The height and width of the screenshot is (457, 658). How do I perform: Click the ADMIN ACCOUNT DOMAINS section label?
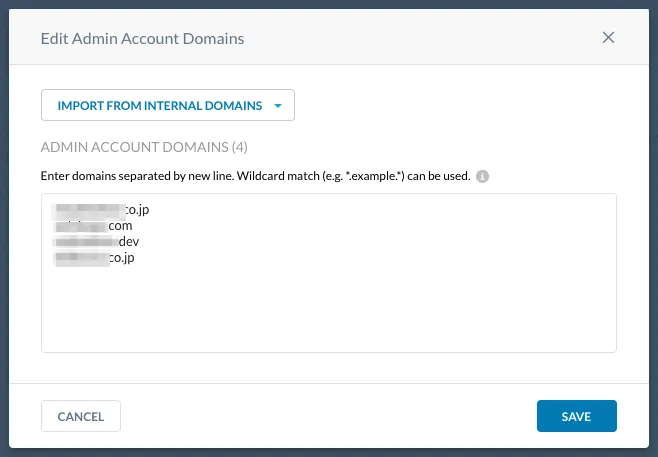tap(134, 147)
